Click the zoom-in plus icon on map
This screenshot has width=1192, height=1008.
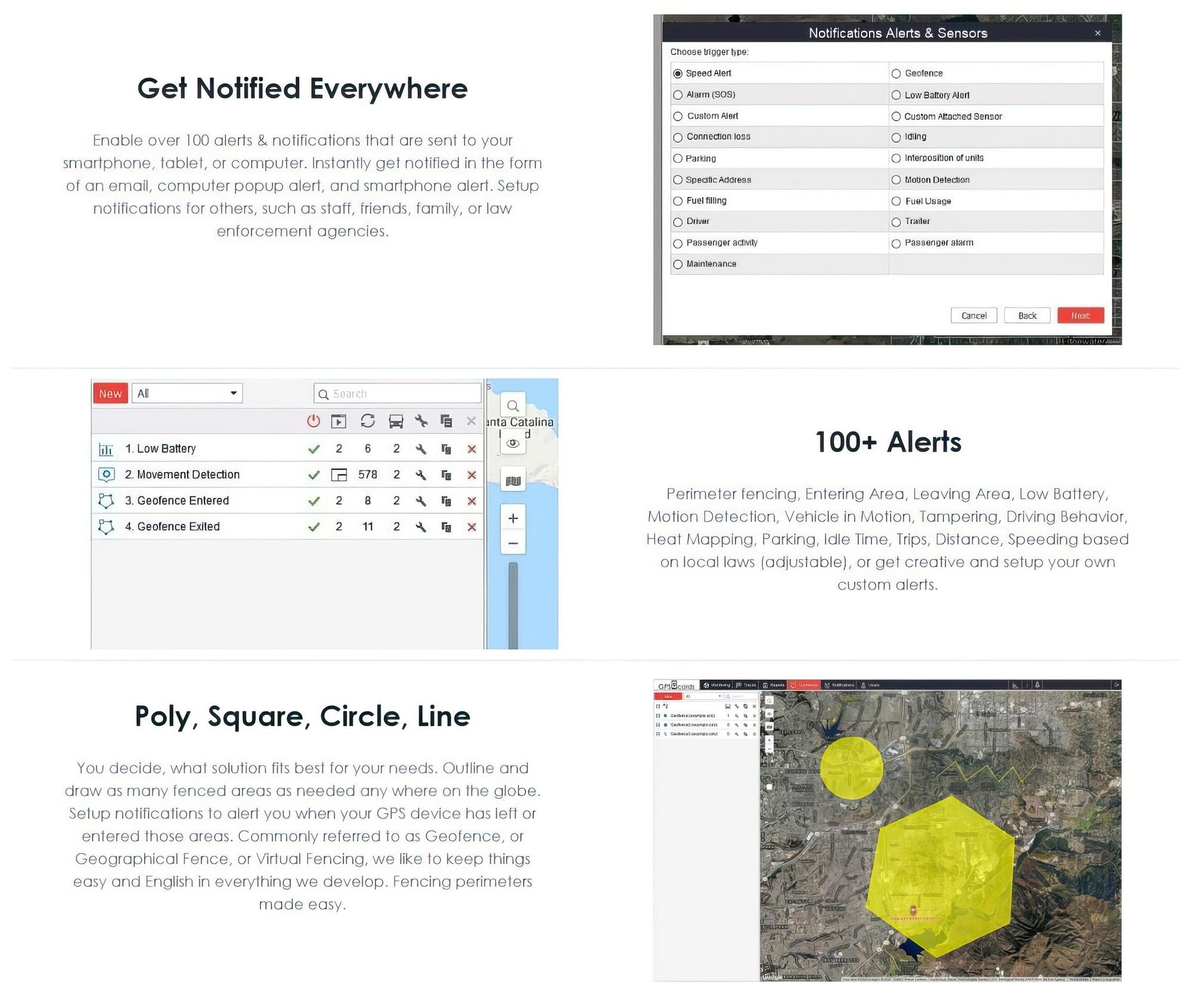513,518
